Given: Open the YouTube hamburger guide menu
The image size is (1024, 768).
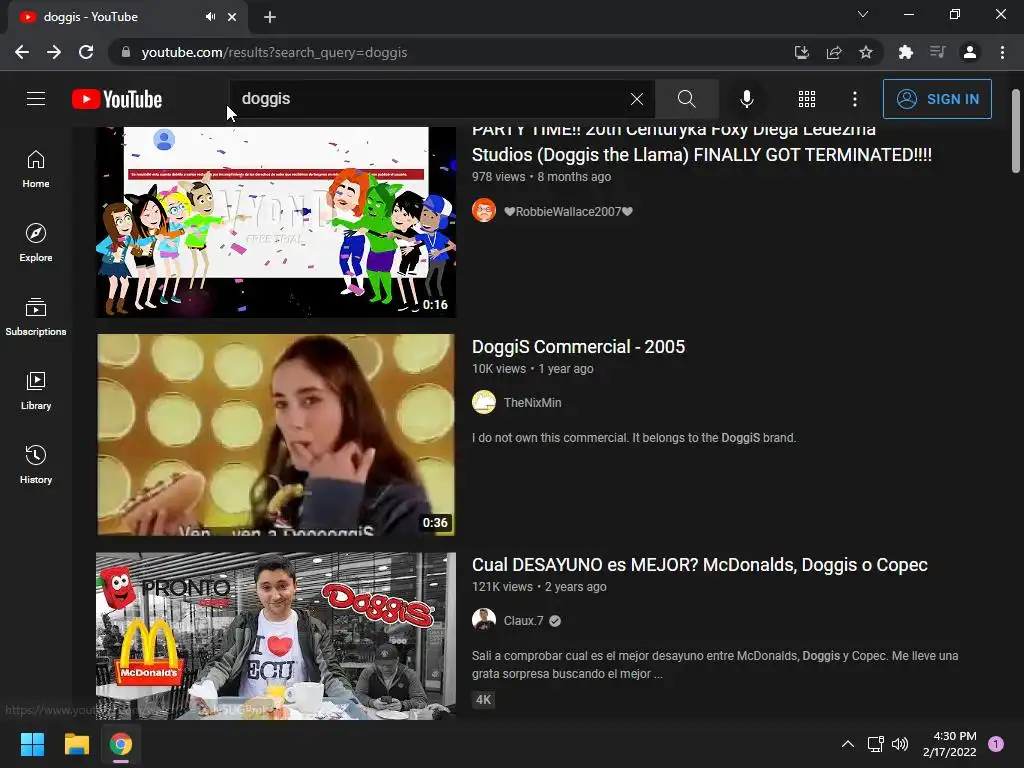Looking at the screenshot, I should pos(36,99).
